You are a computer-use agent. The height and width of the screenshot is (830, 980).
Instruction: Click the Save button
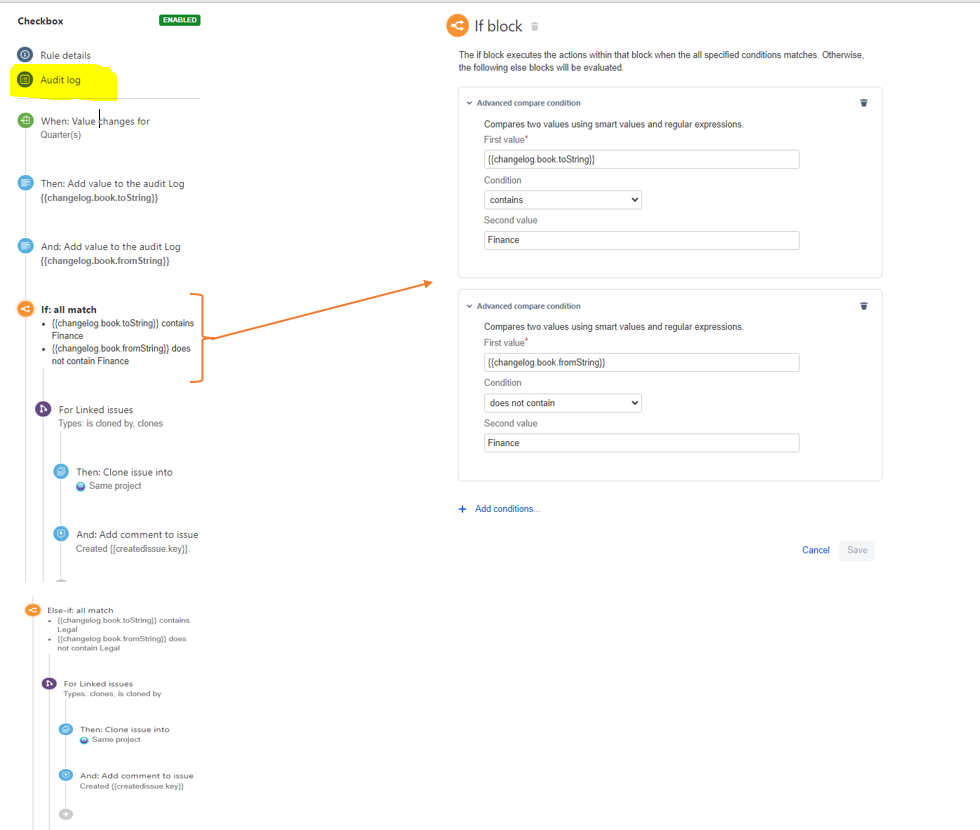[856, 550]
